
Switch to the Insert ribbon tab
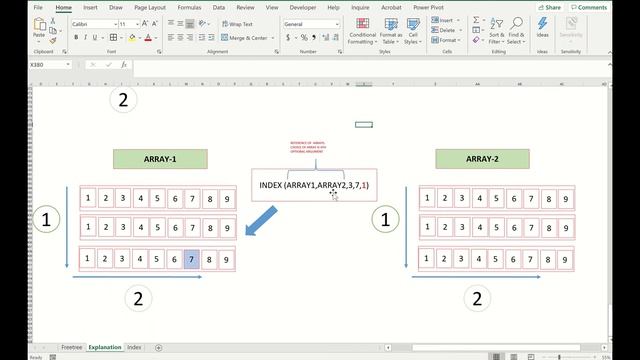coord(90,7)
